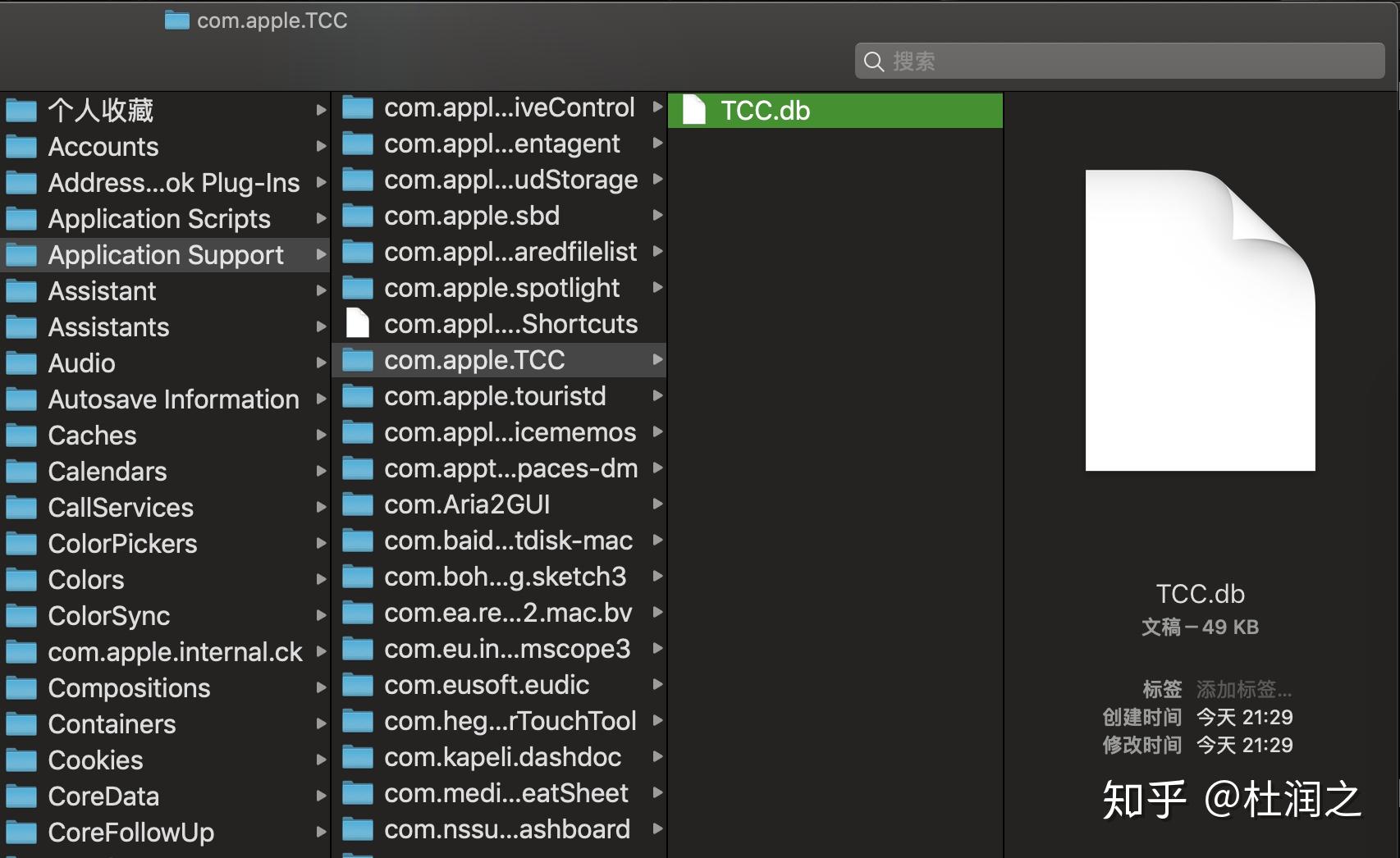The width and height of the screenshot is (1400, 858).
Task: Open the Assistants folder row
Action: coord(165,326)
